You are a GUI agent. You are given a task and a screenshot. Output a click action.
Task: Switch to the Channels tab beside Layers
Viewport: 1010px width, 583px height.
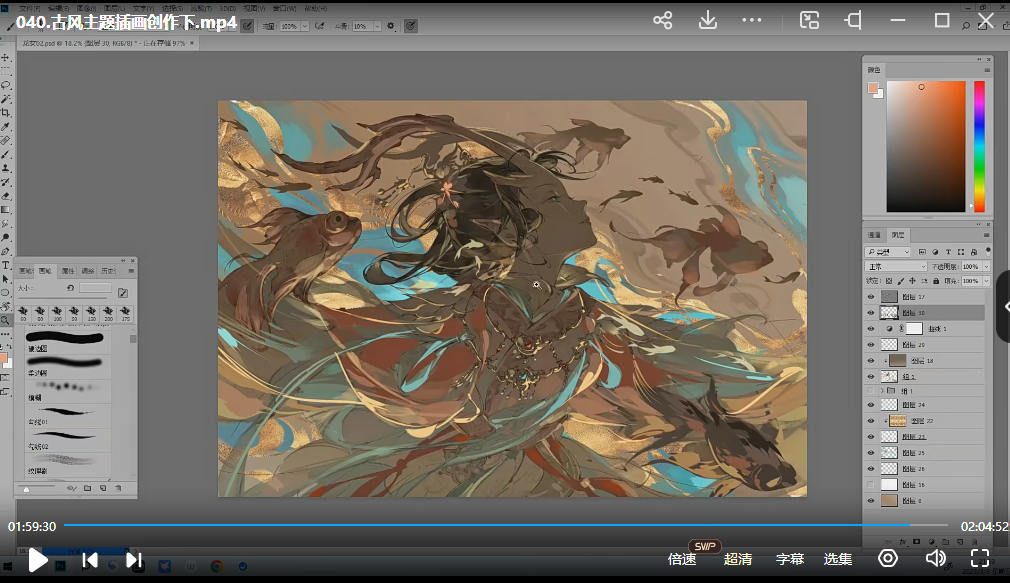(874, 235)
